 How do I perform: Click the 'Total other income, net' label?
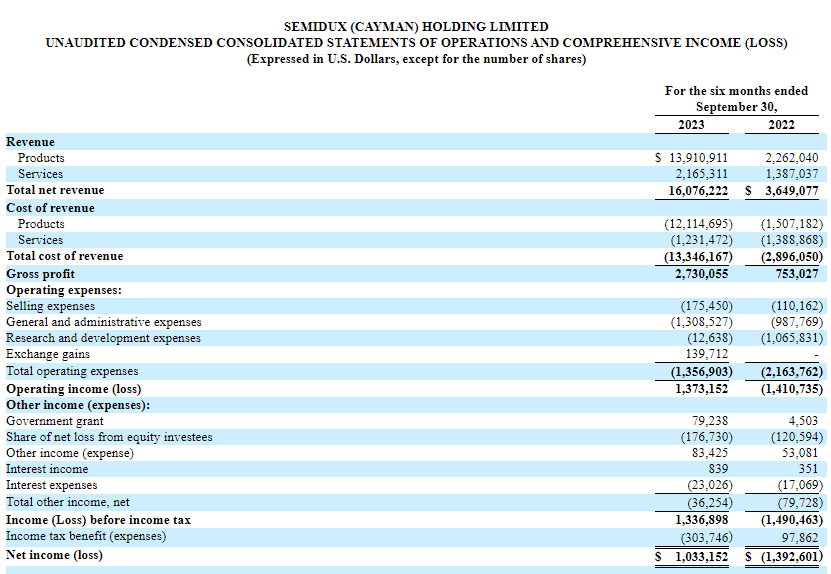coord(67,502)
